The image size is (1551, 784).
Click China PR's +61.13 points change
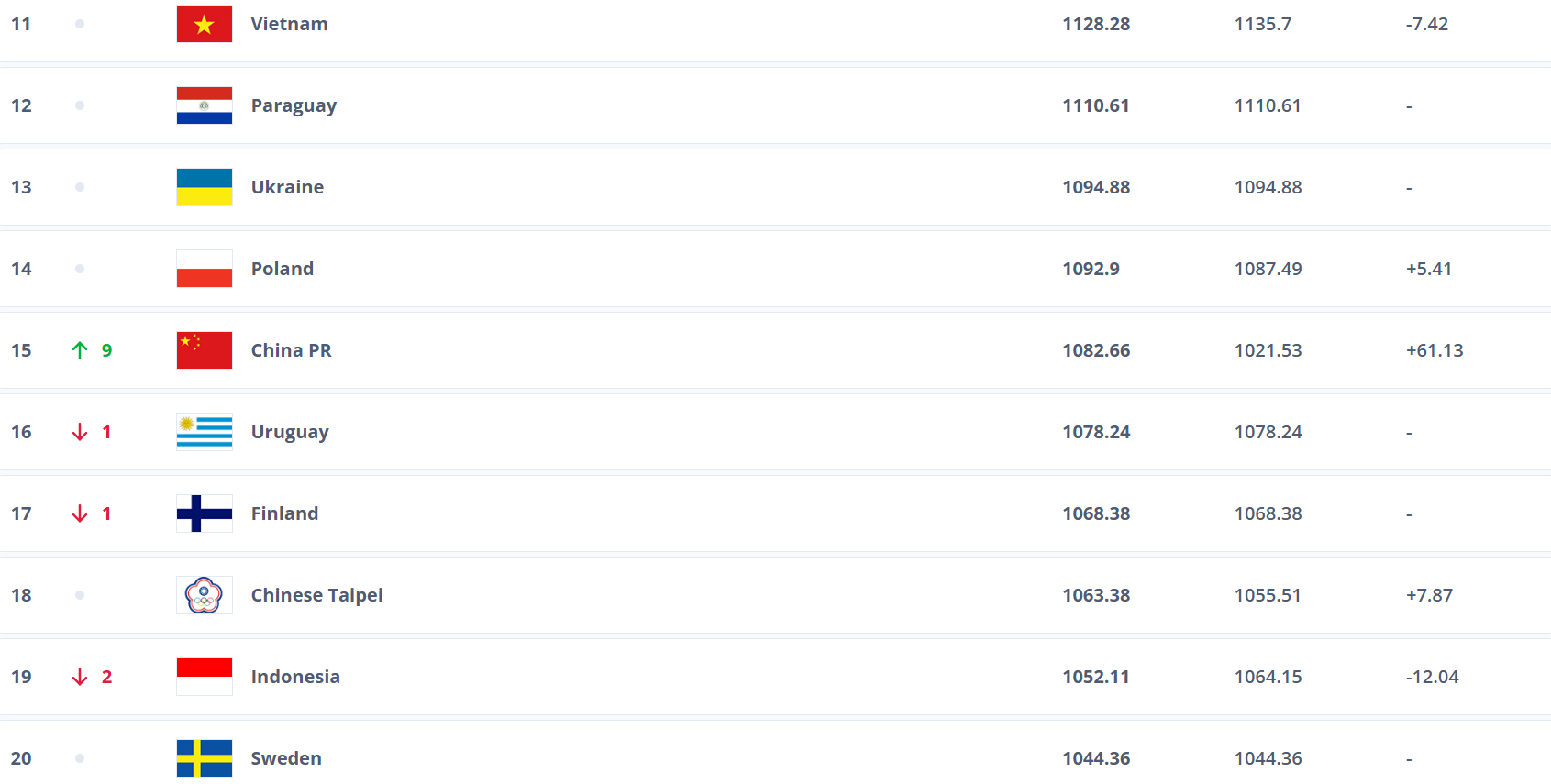click(x=1434, y=350)
